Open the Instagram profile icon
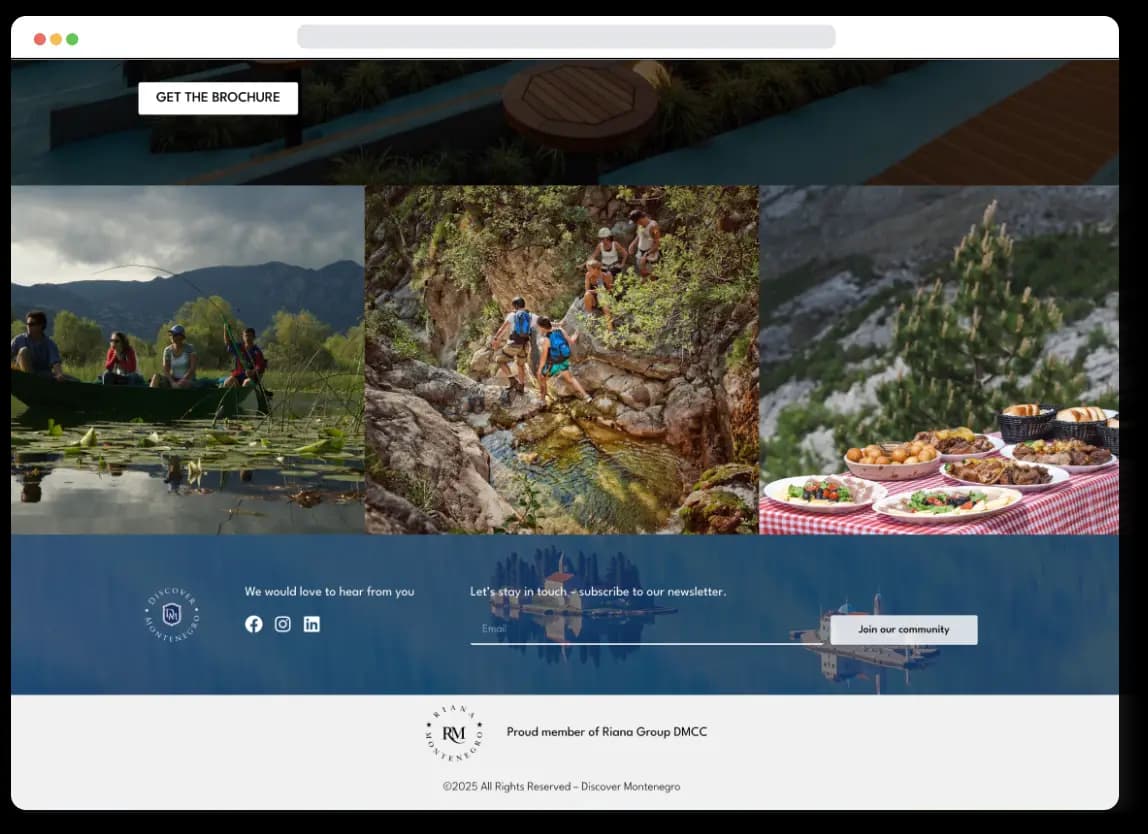1148x834 pixels. pos(283,624)
